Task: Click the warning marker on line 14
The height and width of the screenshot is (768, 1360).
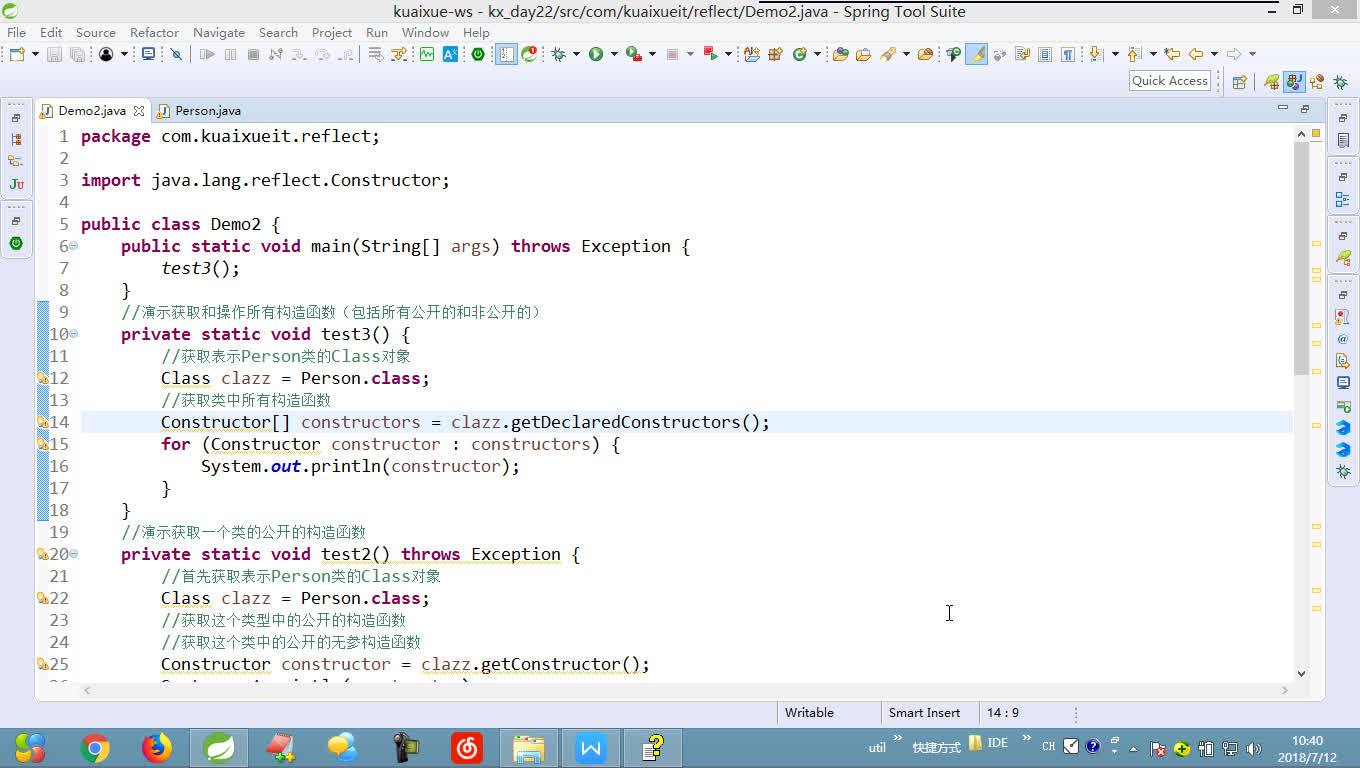Action: pyautogui.click(x=43, y=422)
